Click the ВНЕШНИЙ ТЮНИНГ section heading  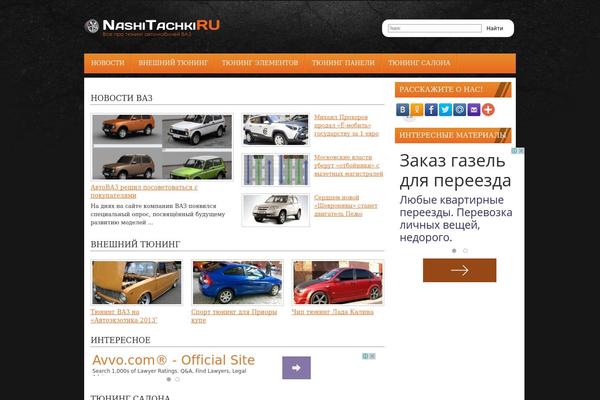pyautogui.click(x=135, y=244)
